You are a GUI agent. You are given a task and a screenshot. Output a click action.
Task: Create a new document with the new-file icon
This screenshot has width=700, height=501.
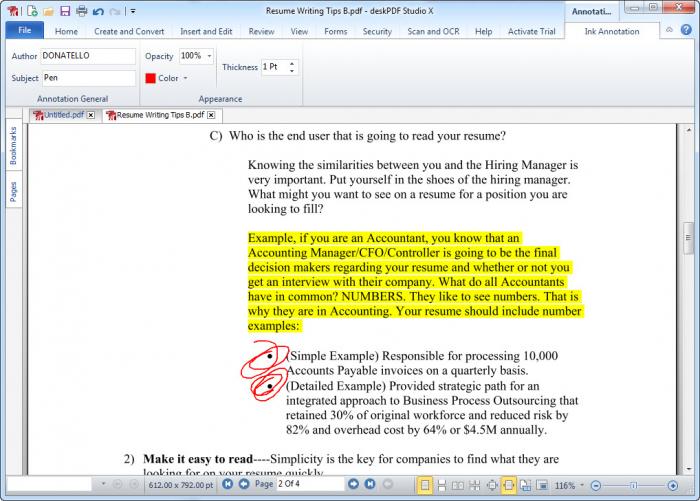tap(33, 11)
